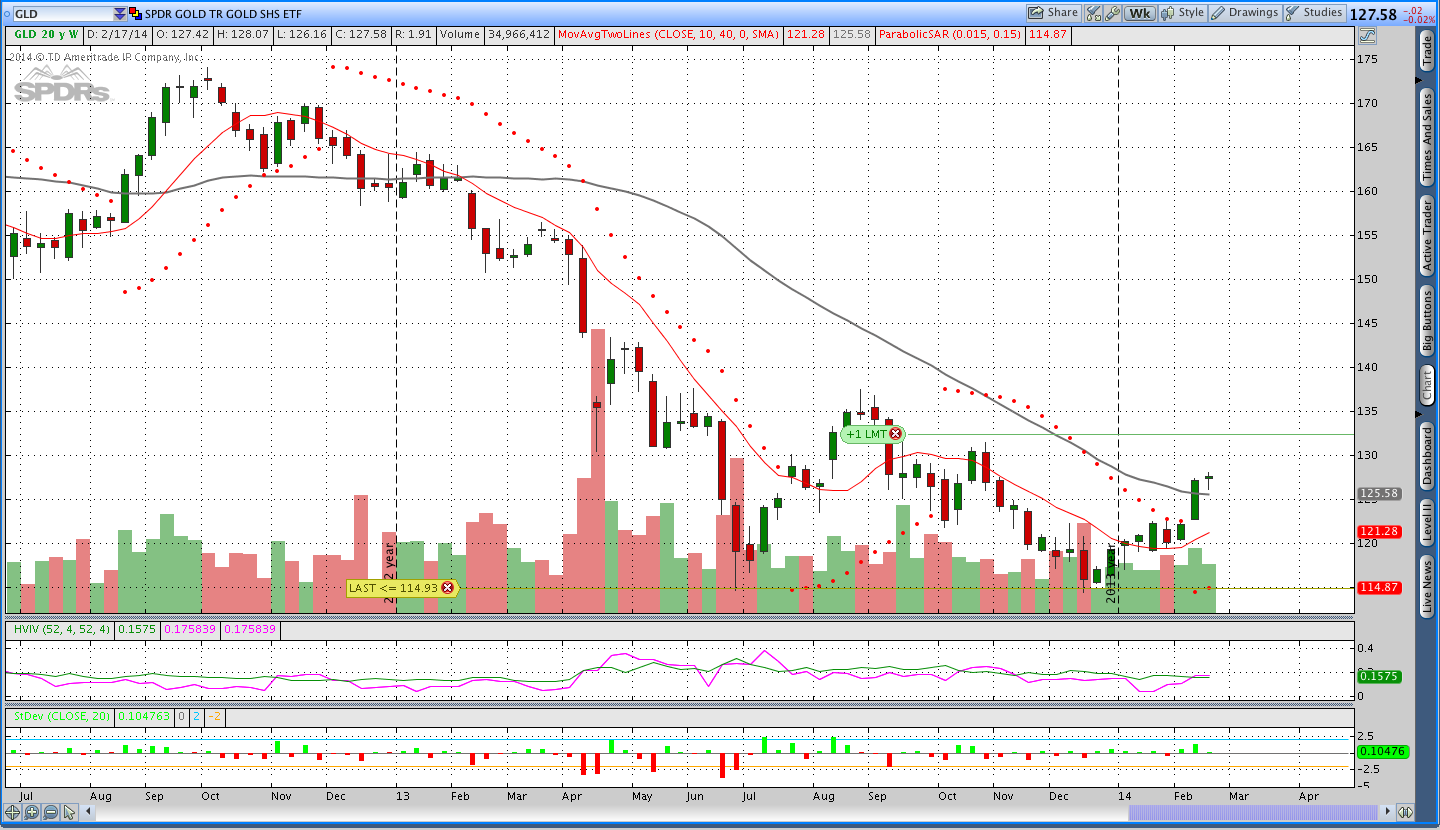Click the 0.10476 StDev value bubble
This screenshot has width=1440, height=830.
[x=1382, y=751]
